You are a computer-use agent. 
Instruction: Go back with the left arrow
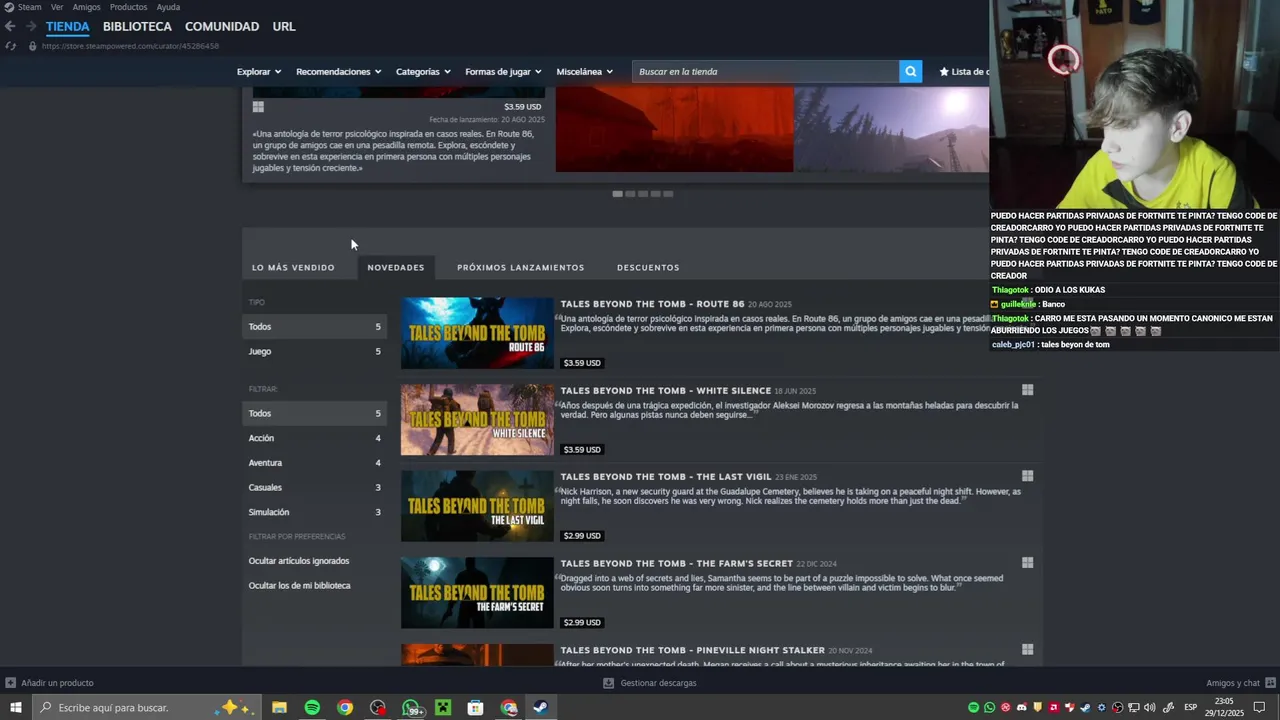10,26
